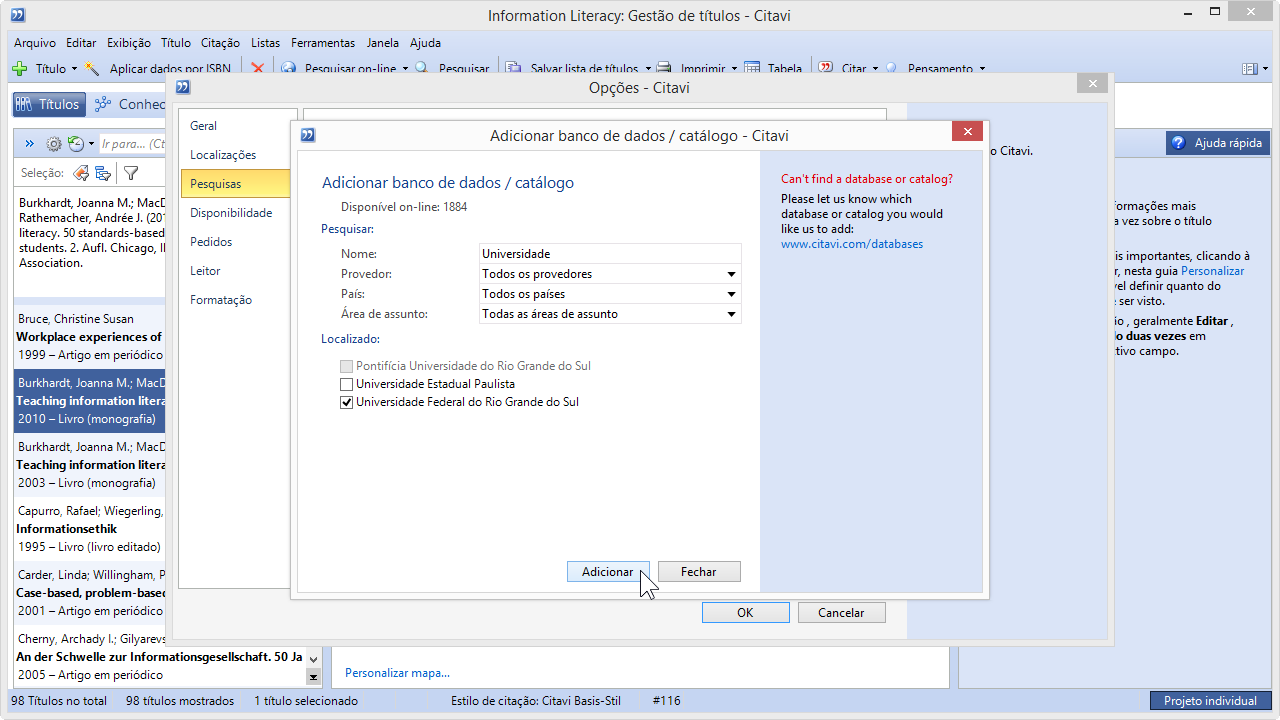Click the Citavi icon in Opções title bar
1280x720 pixels.
tap(183, 87)
